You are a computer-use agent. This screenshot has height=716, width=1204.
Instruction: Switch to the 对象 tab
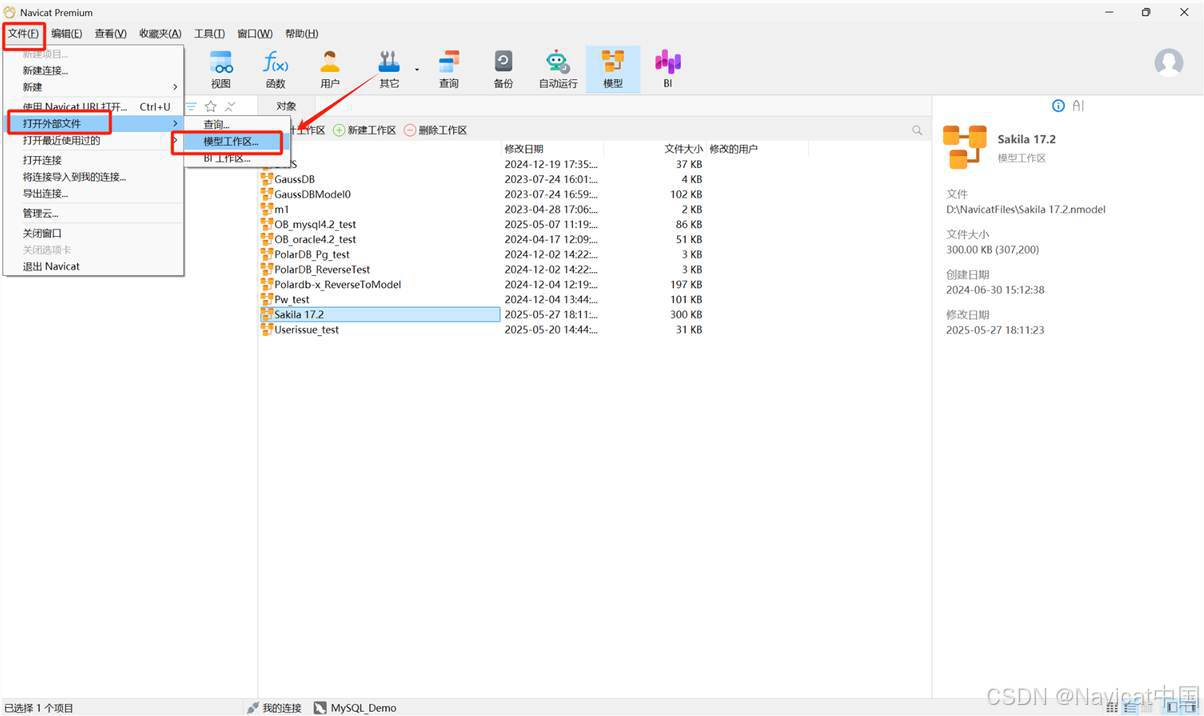tap(286, 106)
